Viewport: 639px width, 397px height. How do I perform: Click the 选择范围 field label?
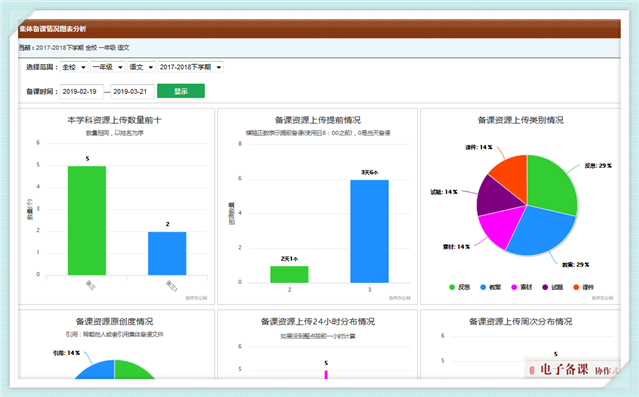pos(42,67)
